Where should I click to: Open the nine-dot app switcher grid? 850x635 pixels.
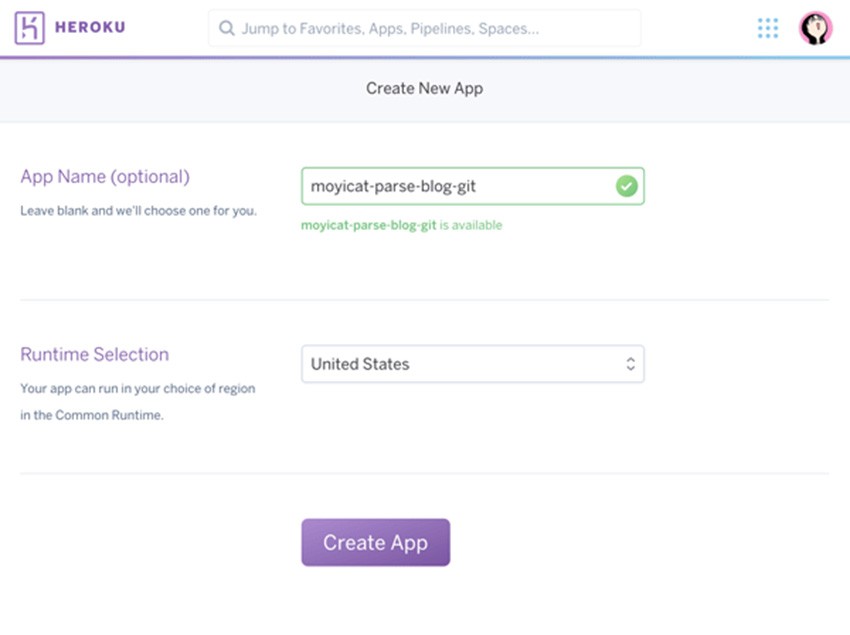(768, 28)
